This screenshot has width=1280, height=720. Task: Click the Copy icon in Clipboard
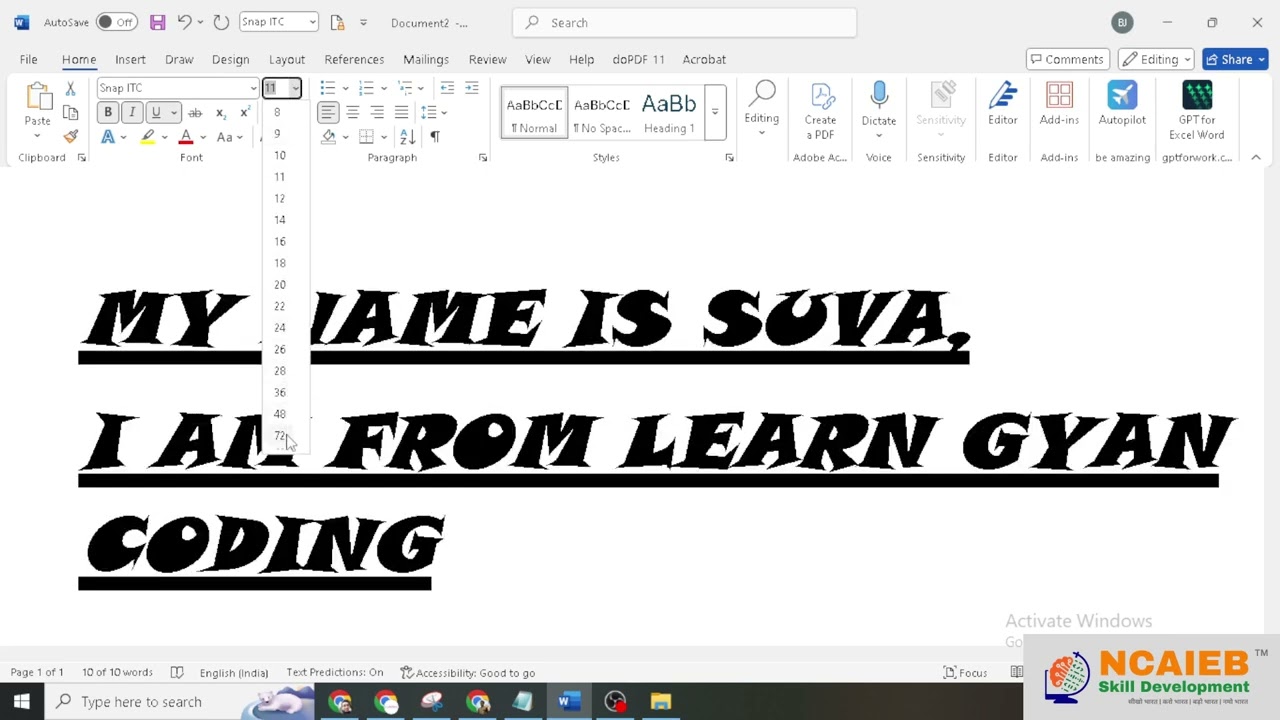[70, 113]
